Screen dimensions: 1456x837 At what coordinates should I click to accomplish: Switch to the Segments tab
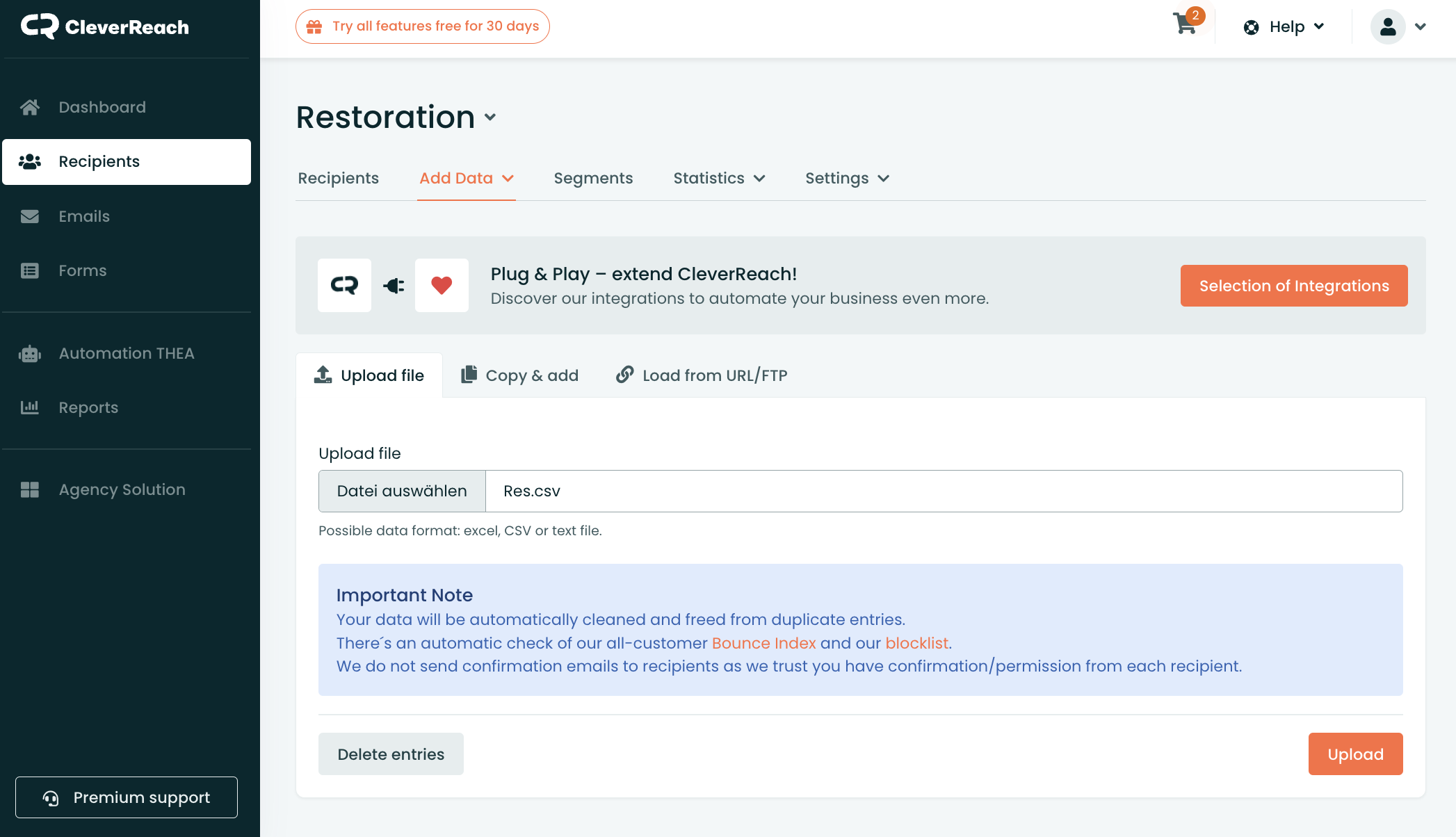click(x=593, y=179)
